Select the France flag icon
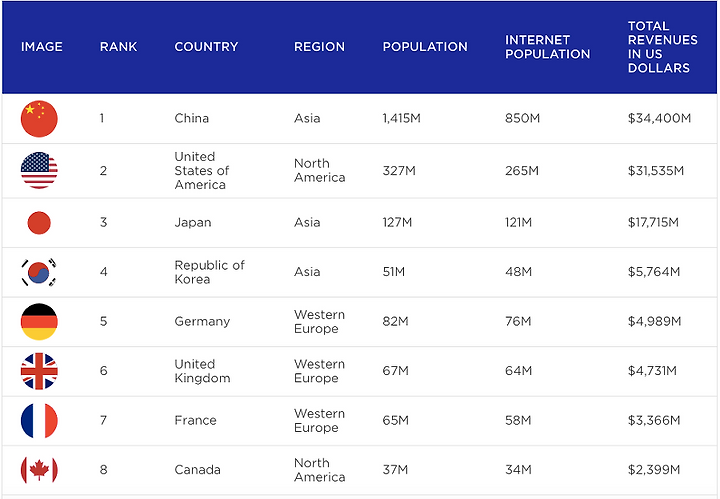Screen dimensions: 720x499 click(39, 421)
